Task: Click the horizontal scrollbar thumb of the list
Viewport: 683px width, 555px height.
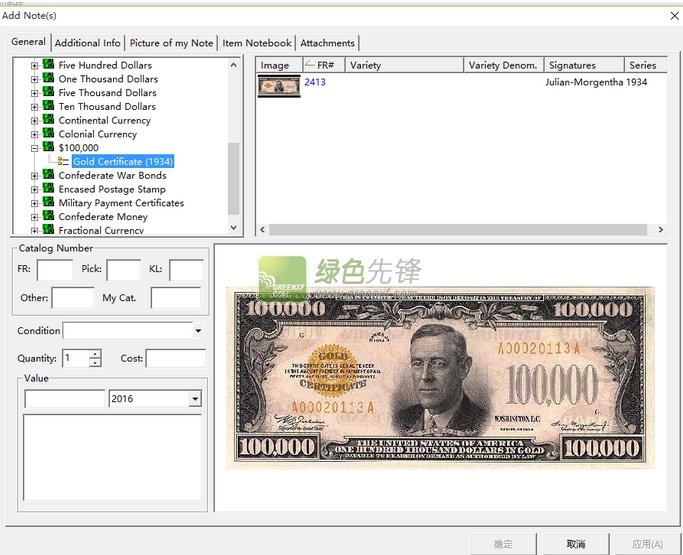Action: coord(457,230)
